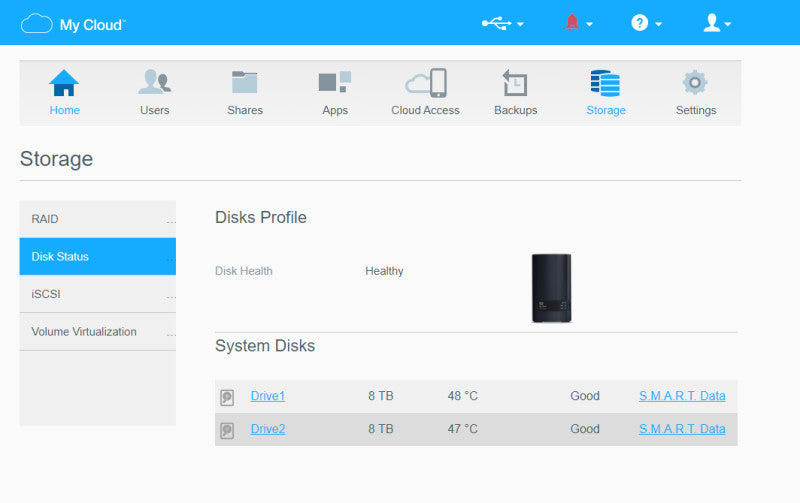Click the 47 °C temperature of Drive2

coord(463,429)
